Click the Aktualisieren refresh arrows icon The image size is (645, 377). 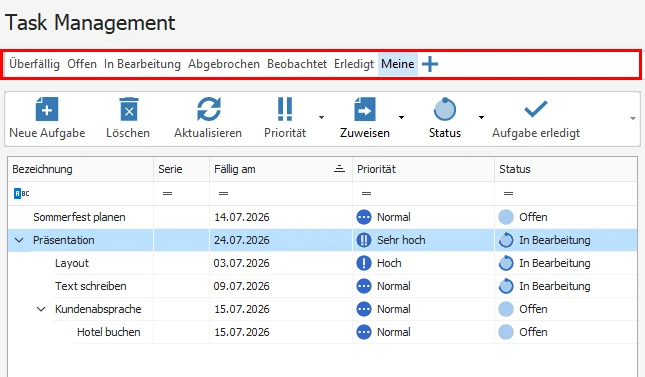pyautogui.click(x=209, y=109)
